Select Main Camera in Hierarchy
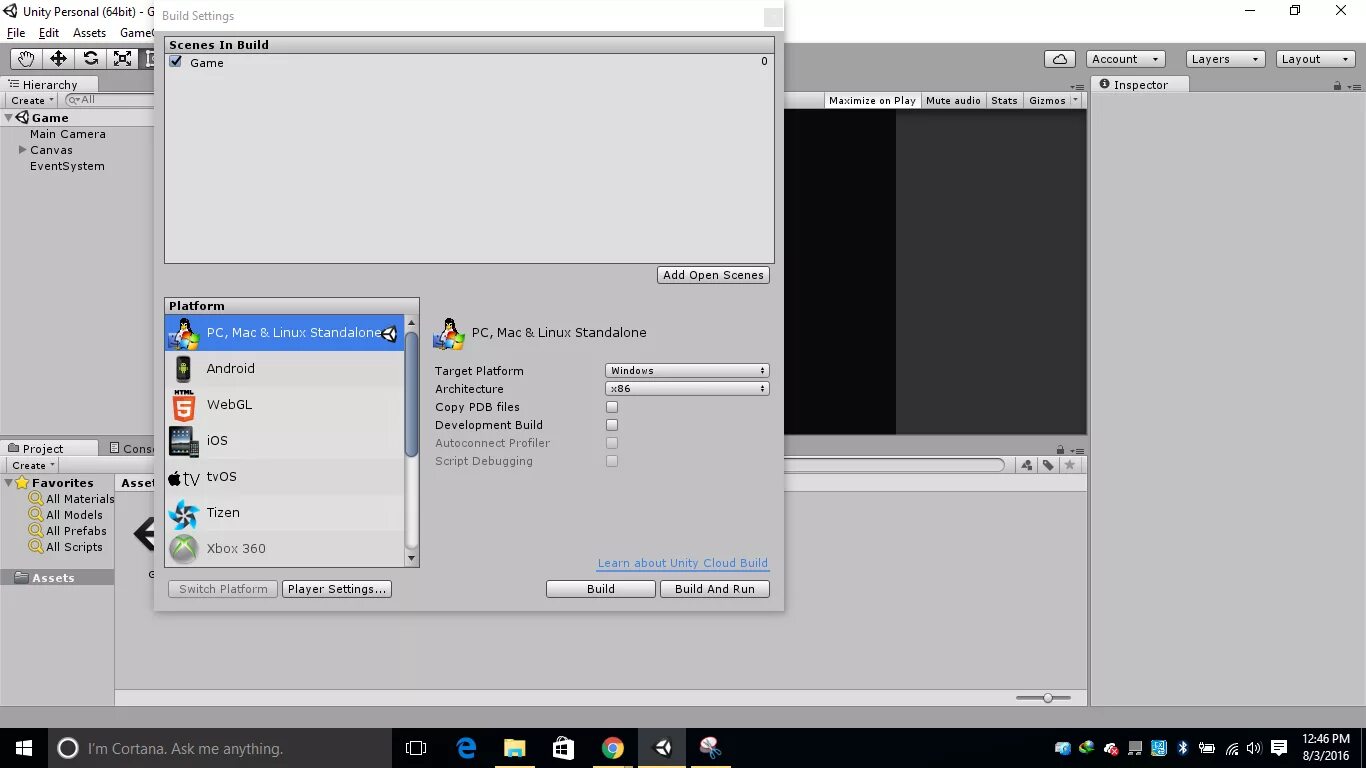 coord(68,134)
